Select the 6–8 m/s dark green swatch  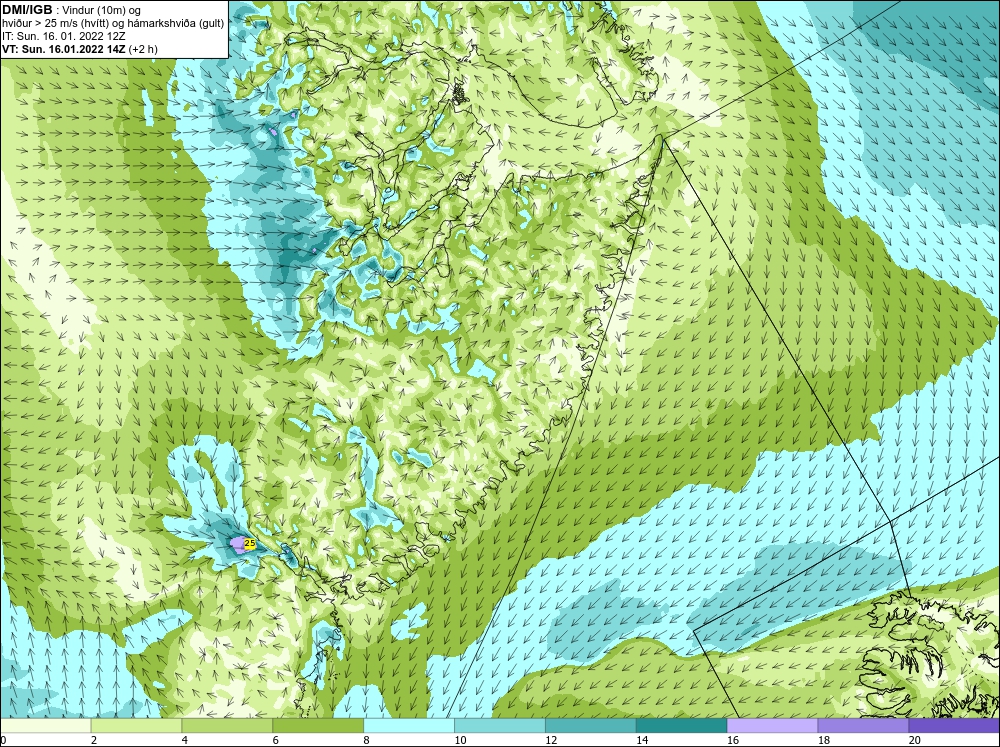coord(318,726)
